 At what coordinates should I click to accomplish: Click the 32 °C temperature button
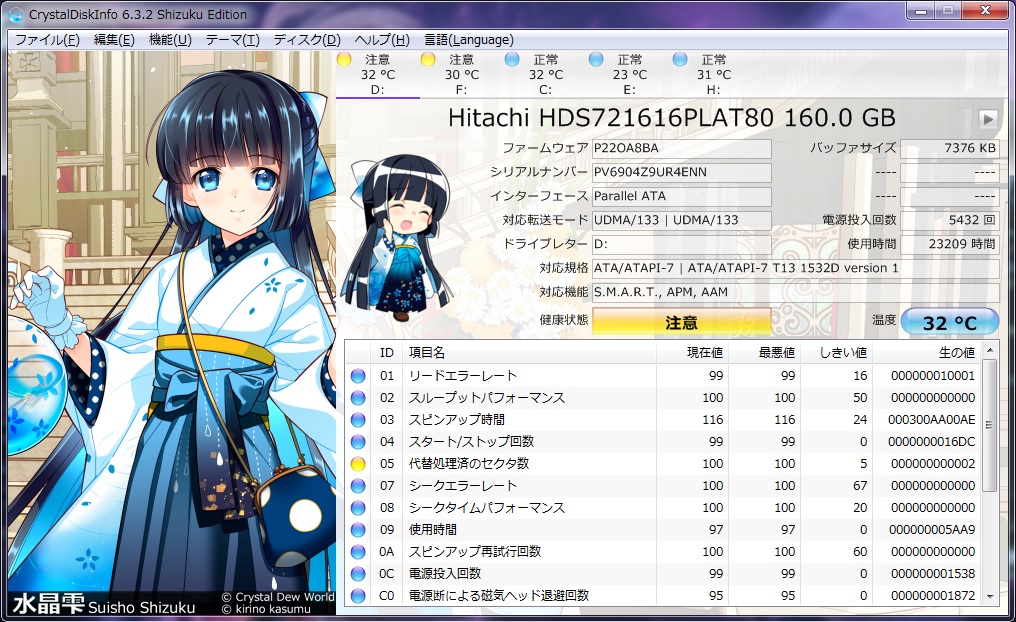(x=950, y=322)
